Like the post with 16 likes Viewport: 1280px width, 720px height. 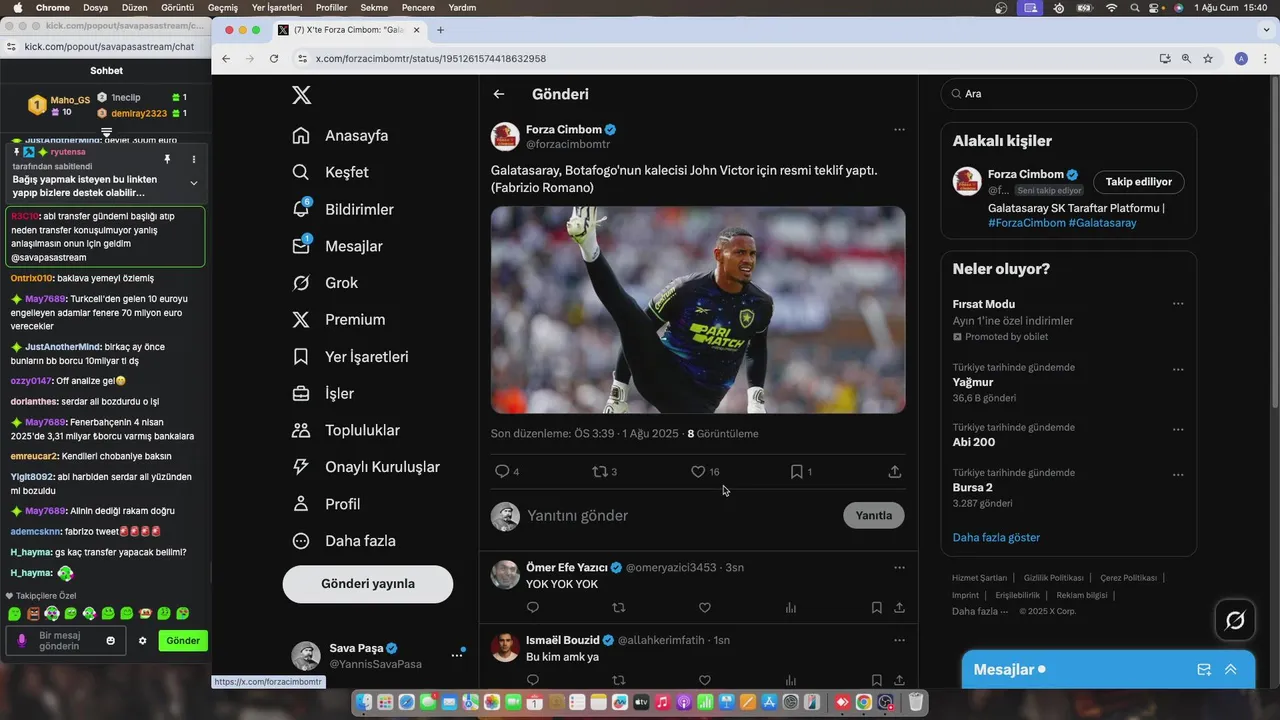[x=698, y=471]
